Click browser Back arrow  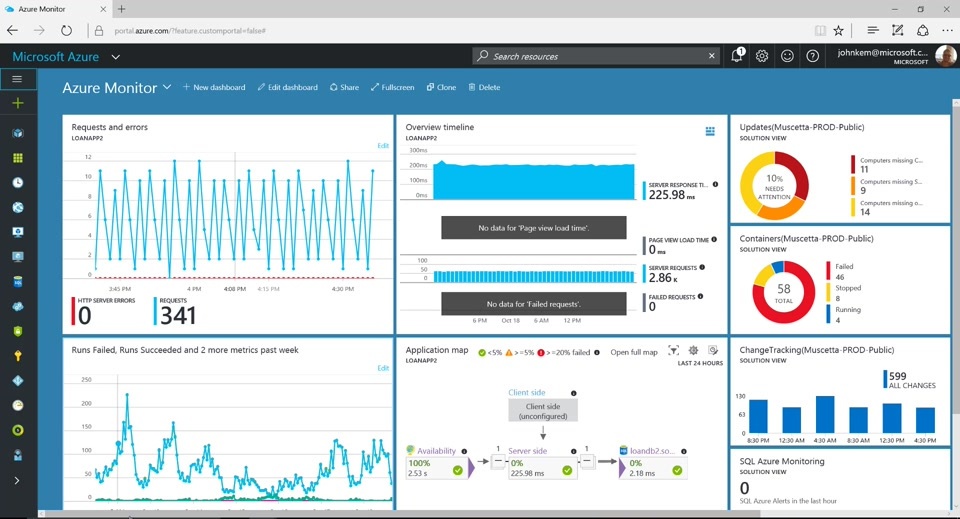pyautogui.click(x=12, y=31)
